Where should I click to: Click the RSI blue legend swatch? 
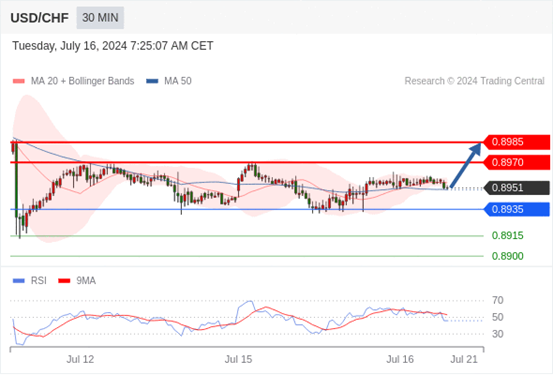click(x=19, y=281)
